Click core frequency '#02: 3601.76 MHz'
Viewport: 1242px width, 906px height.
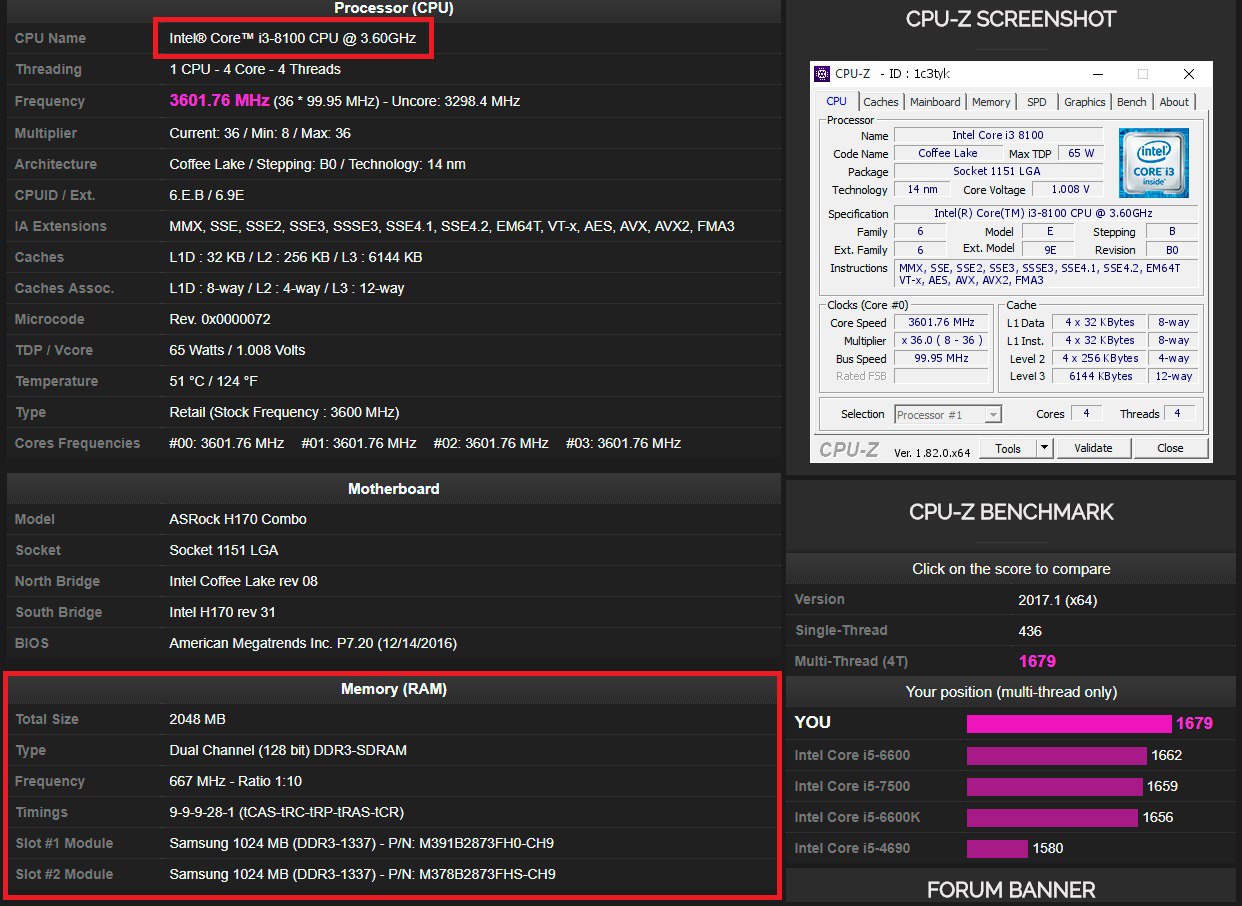click(x=491, y=443)
